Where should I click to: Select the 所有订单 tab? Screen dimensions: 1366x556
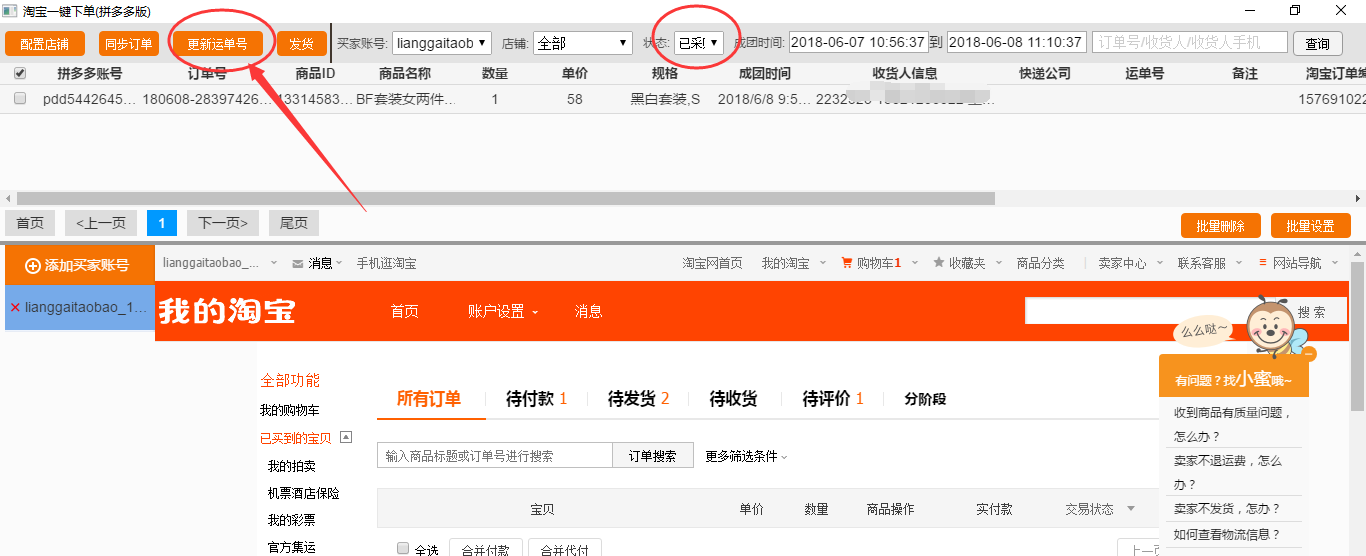(429, 399)
